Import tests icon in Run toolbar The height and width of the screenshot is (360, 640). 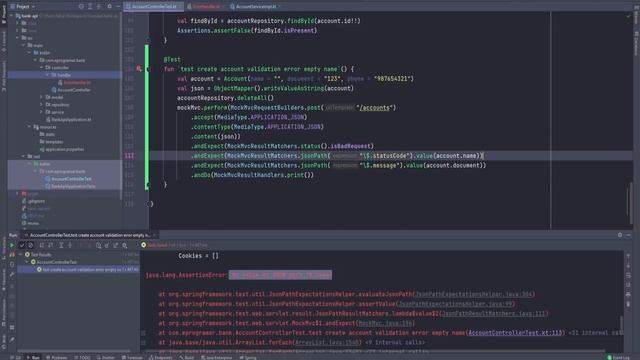pyautogui.click(x=107, y=245)
